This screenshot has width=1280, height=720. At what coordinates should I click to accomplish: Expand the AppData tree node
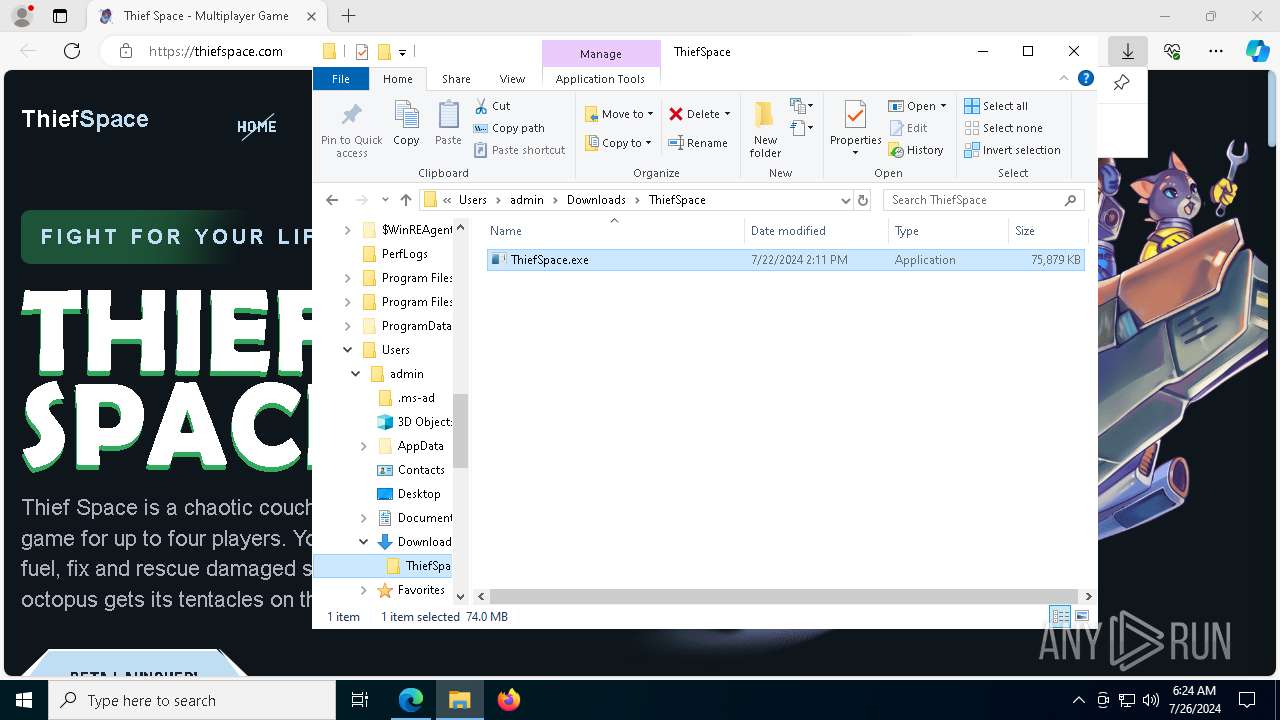[x=363, y=446]
